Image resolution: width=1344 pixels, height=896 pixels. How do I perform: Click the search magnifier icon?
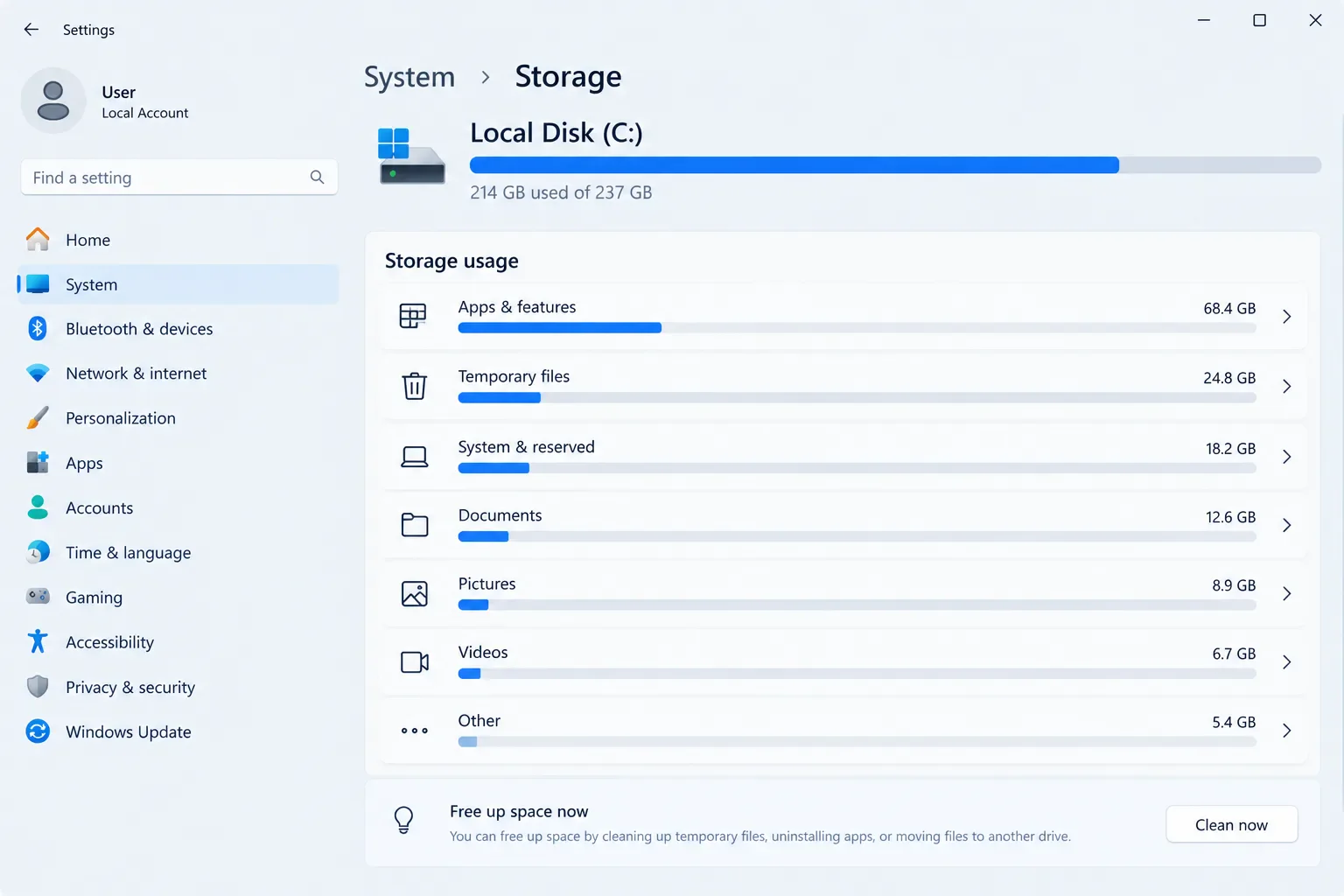coord(317,178)
